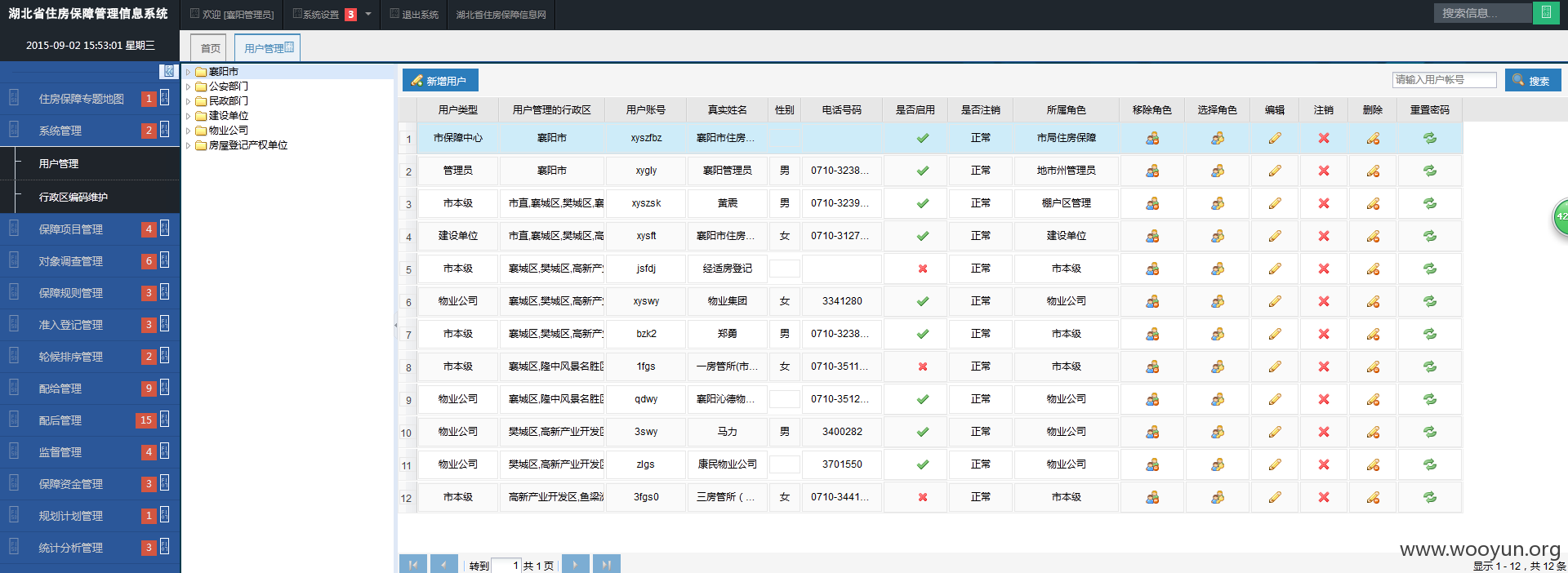Click remove-role icon for bzk2 row
Image resolution: width=1568 pixels, height=573 pixels.
pos(1152,334)
